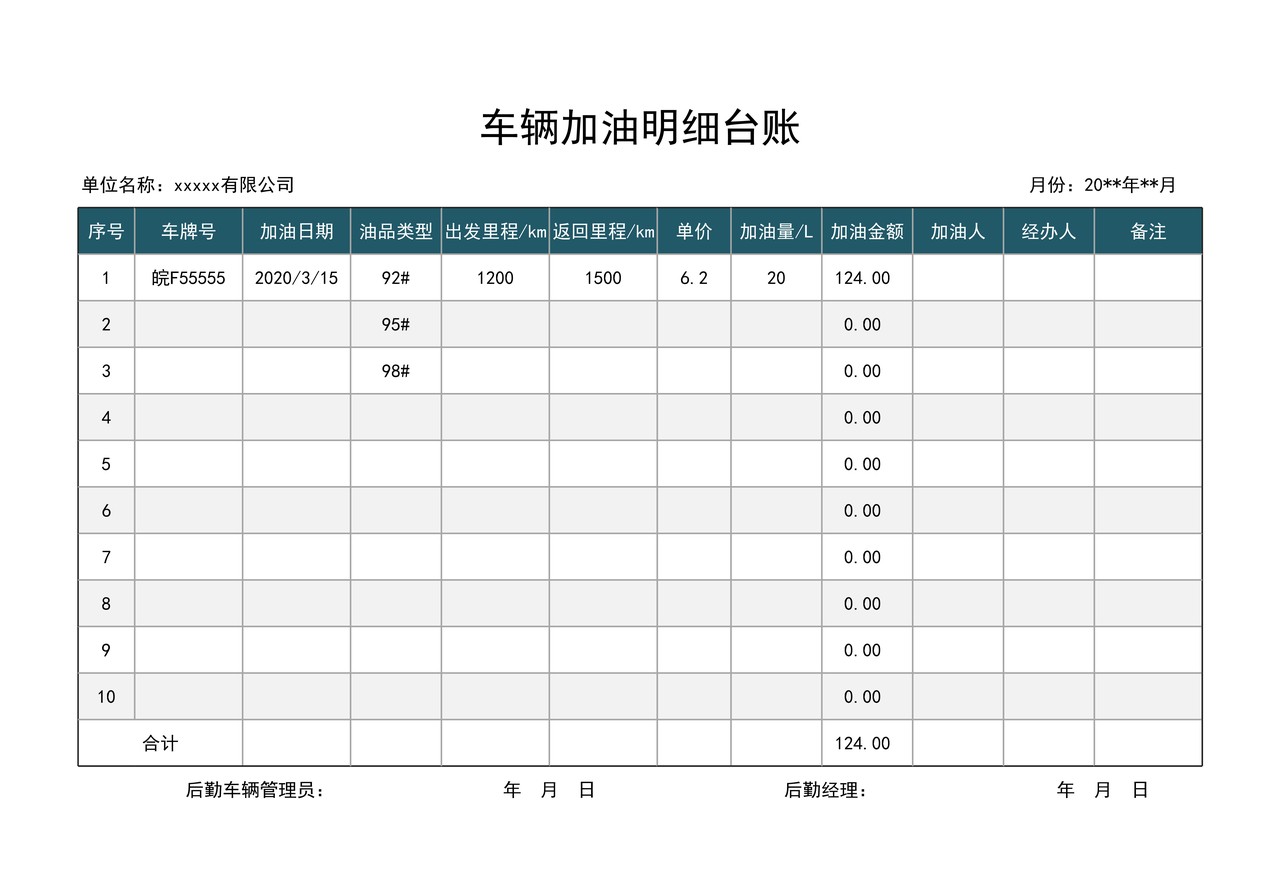
Task: Click the 返回里程/km column header
Action: tap(602, 230)
